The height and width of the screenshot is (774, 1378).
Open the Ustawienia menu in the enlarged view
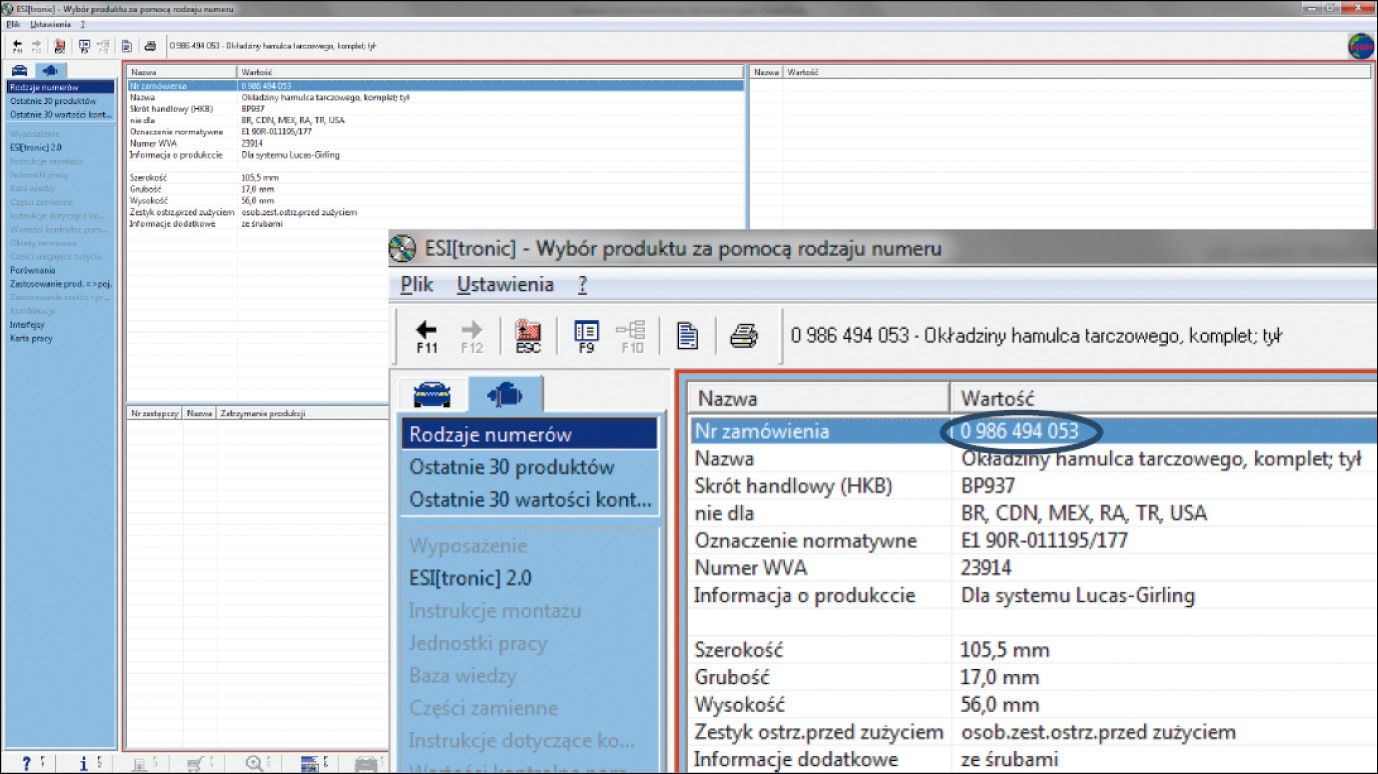pyautogui.click(x=505, y=285)
